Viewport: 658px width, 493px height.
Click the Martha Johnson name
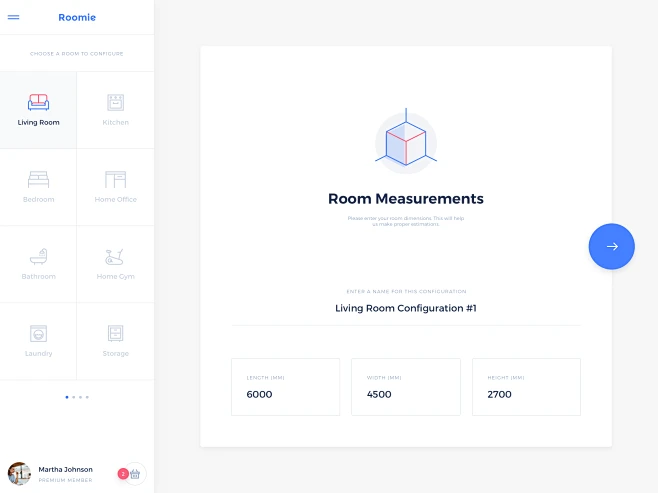(x=65, y=470)
